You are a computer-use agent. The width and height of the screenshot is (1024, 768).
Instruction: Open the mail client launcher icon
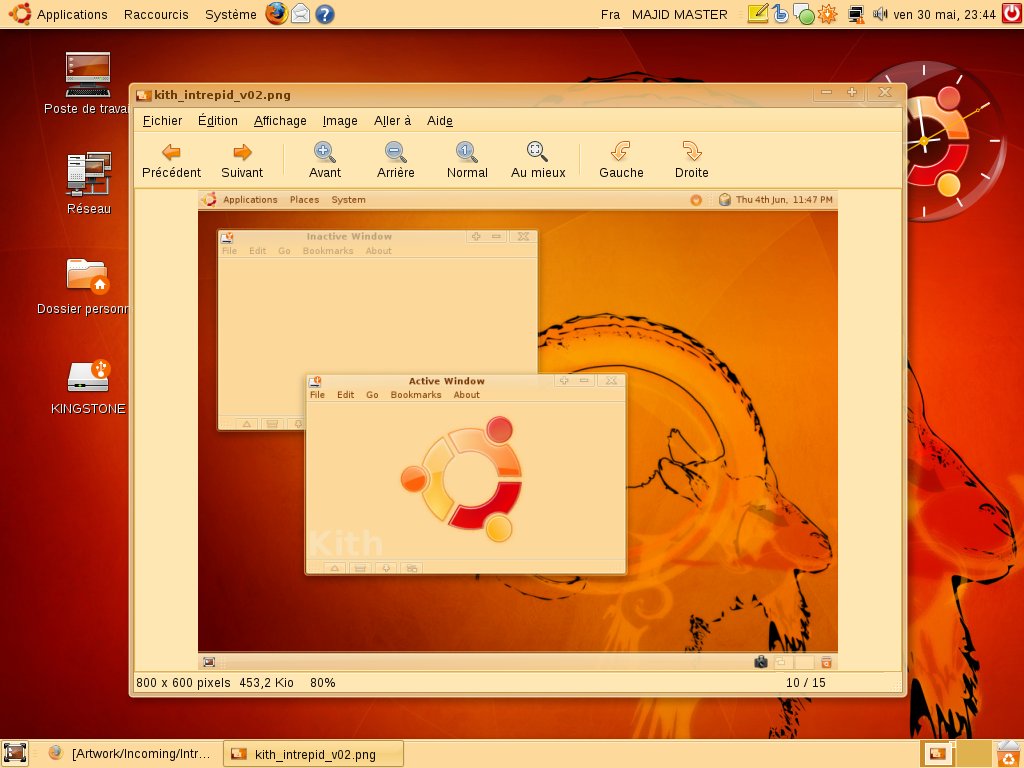(300, 14)
